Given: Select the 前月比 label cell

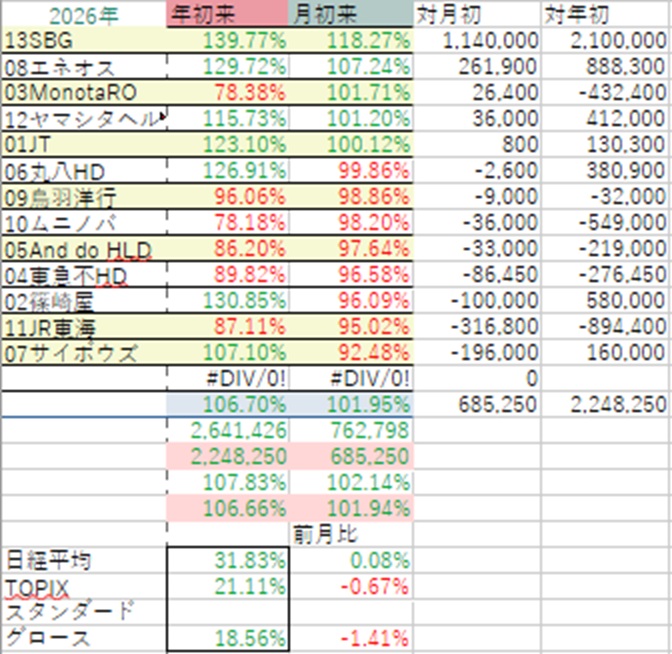Looking at the screenshot, I should (x=351, y=534).
